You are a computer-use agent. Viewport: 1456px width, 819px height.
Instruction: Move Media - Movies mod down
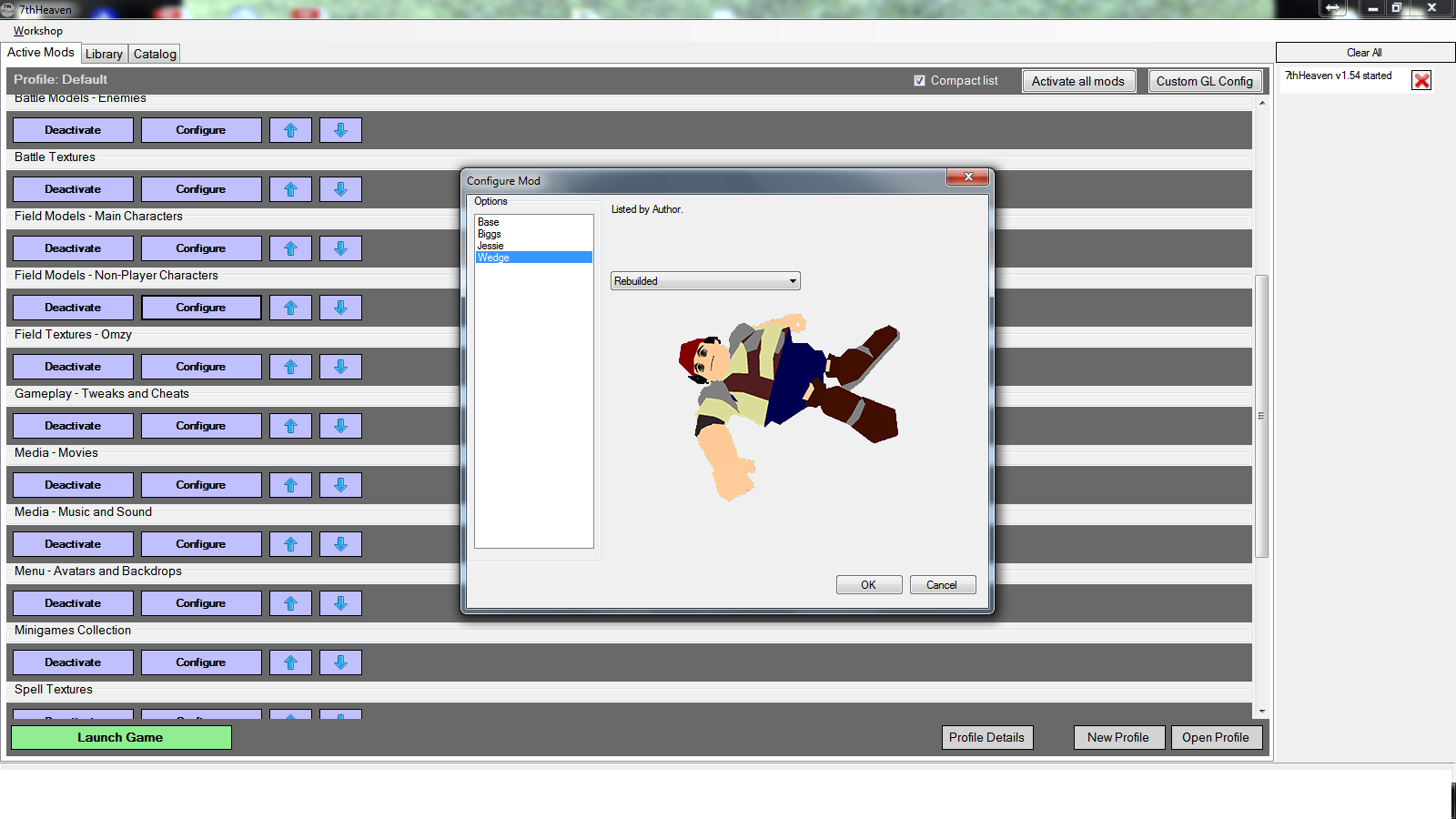[x=340, y=485]
